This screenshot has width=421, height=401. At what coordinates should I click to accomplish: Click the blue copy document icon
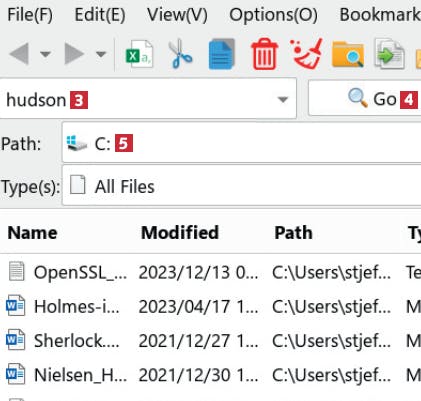[x=222, y=54]
